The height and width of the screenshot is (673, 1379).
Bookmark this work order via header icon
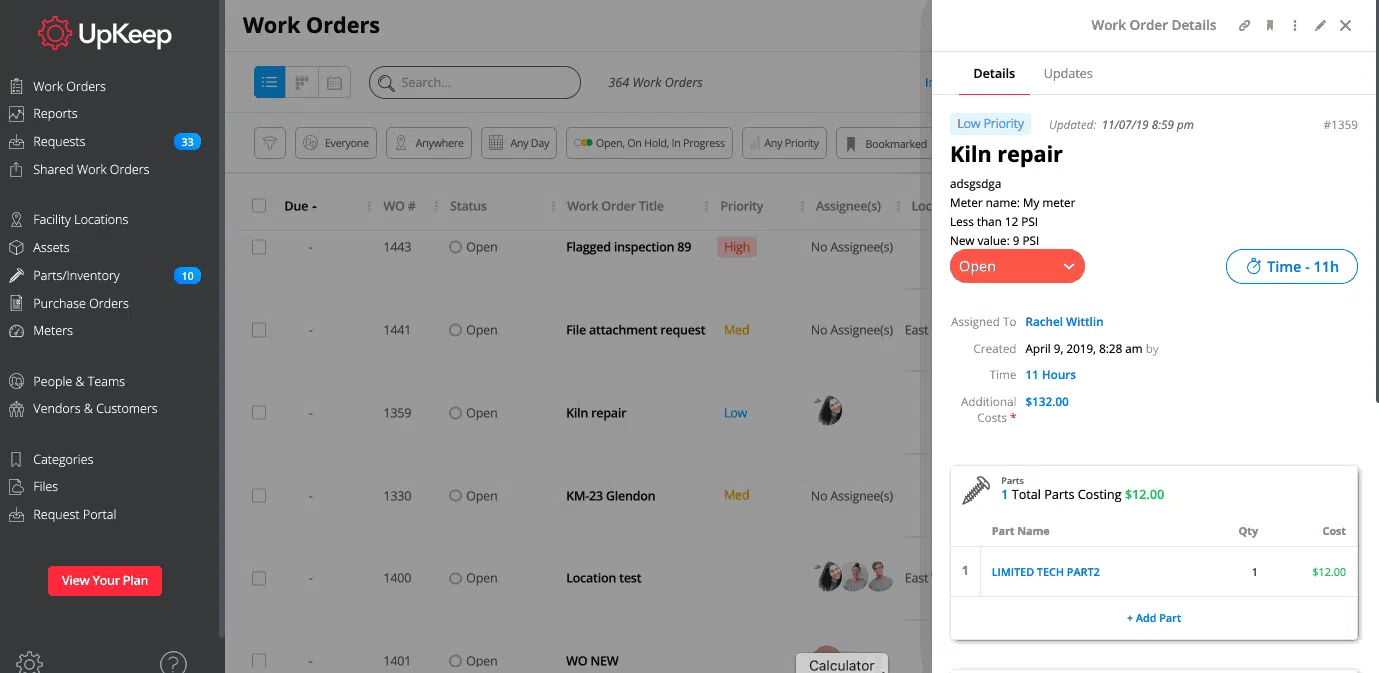point(1270,26)
